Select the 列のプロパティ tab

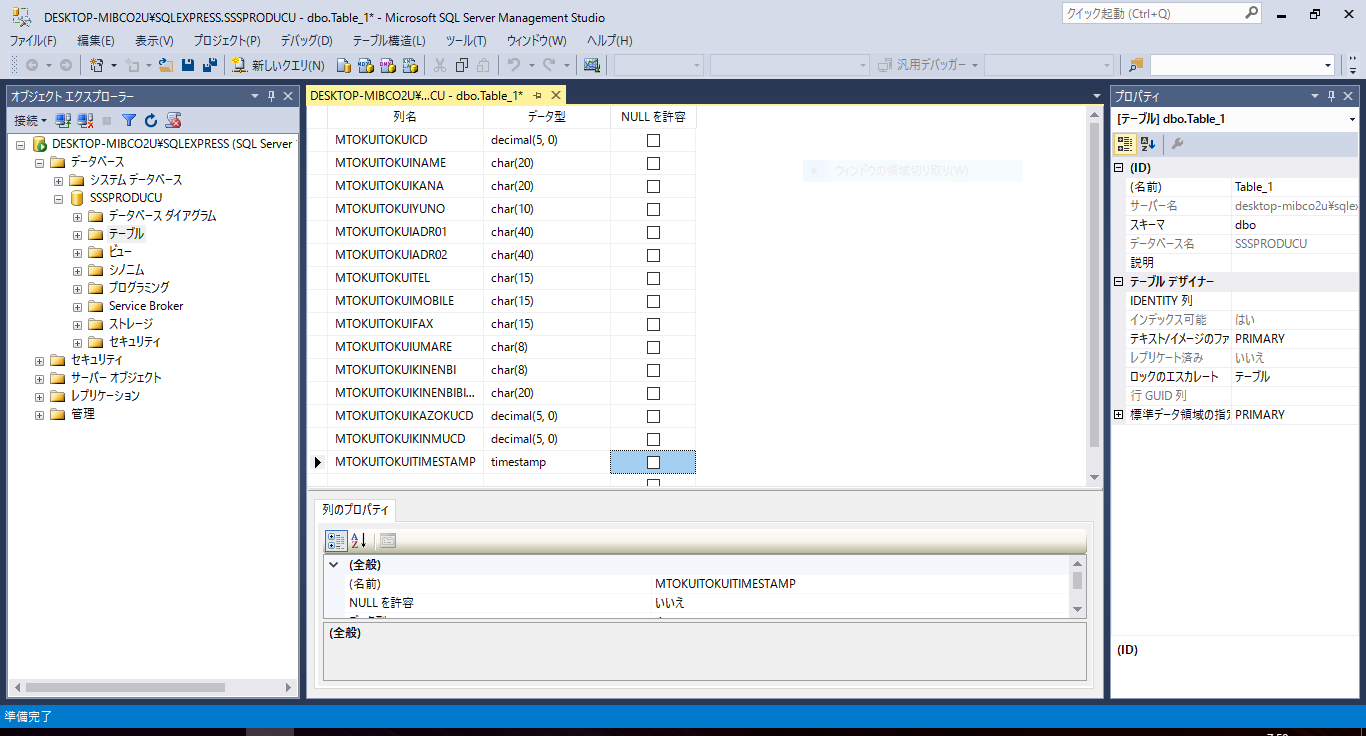click(355, 510)
